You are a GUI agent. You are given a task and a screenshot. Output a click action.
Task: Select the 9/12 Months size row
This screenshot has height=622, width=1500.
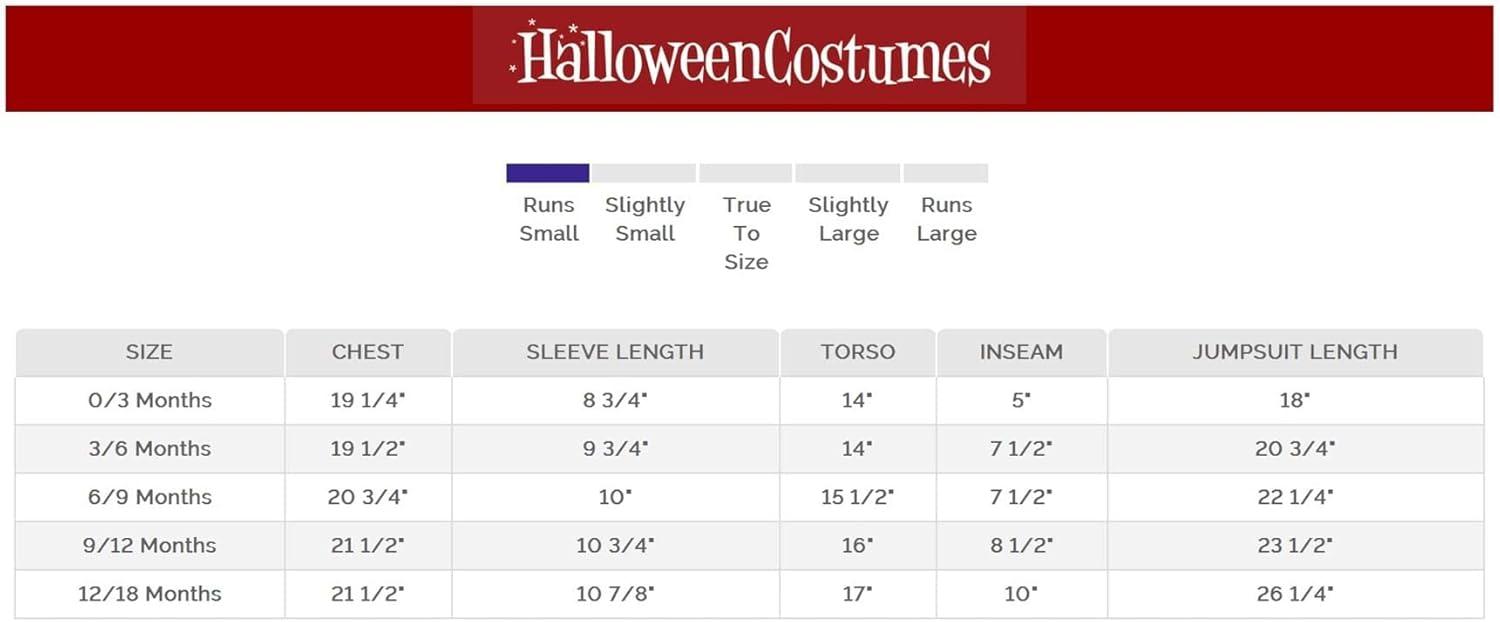pos(750,545)
